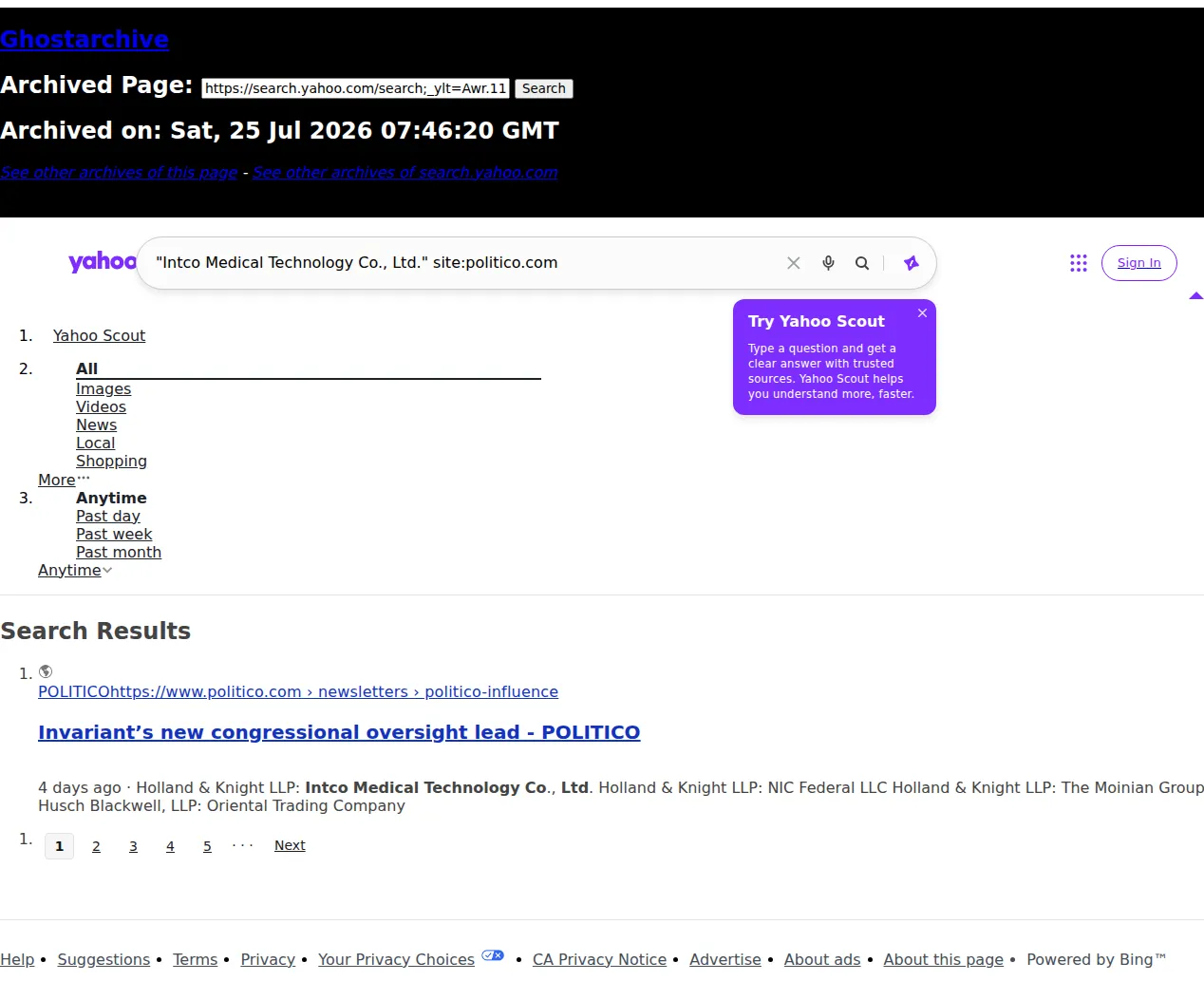
Task: Click the Ghostarchive Search button
Action: (544, 88)
